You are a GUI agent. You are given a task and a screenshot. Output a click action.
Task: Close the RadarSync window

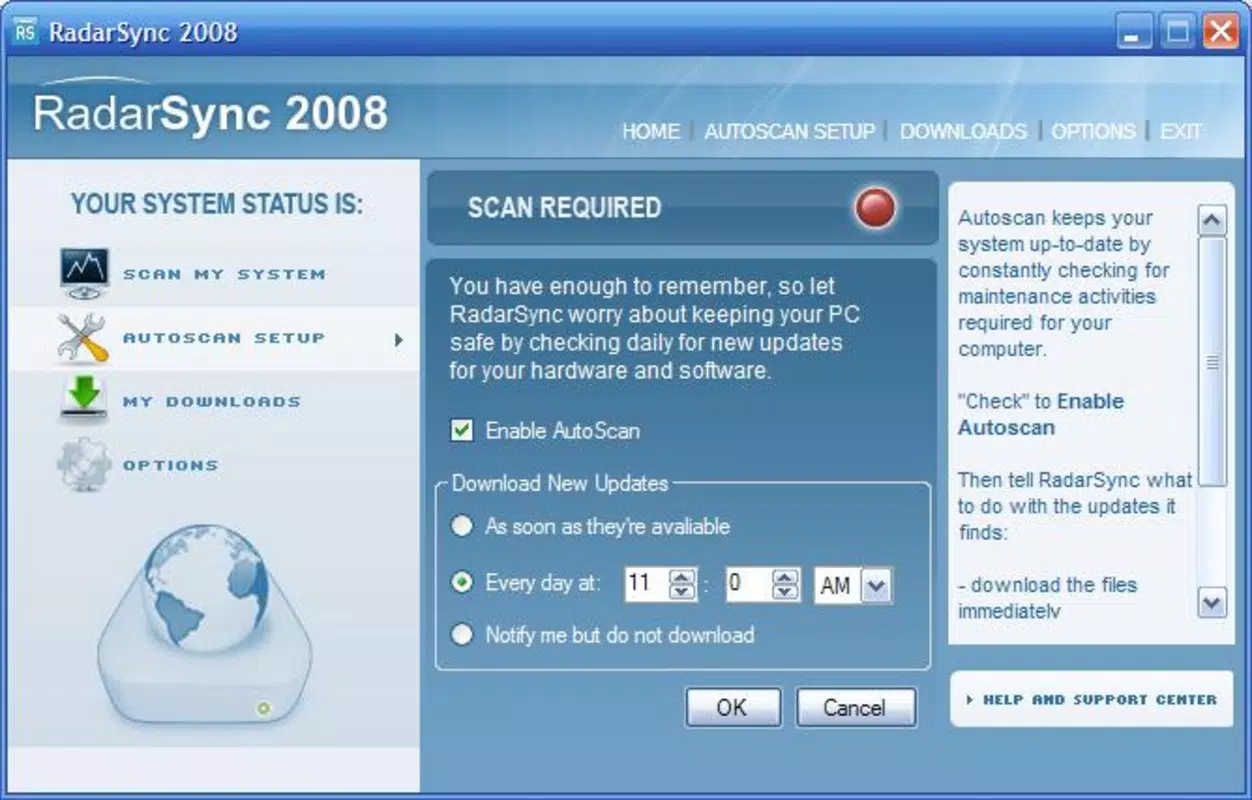1221,32
